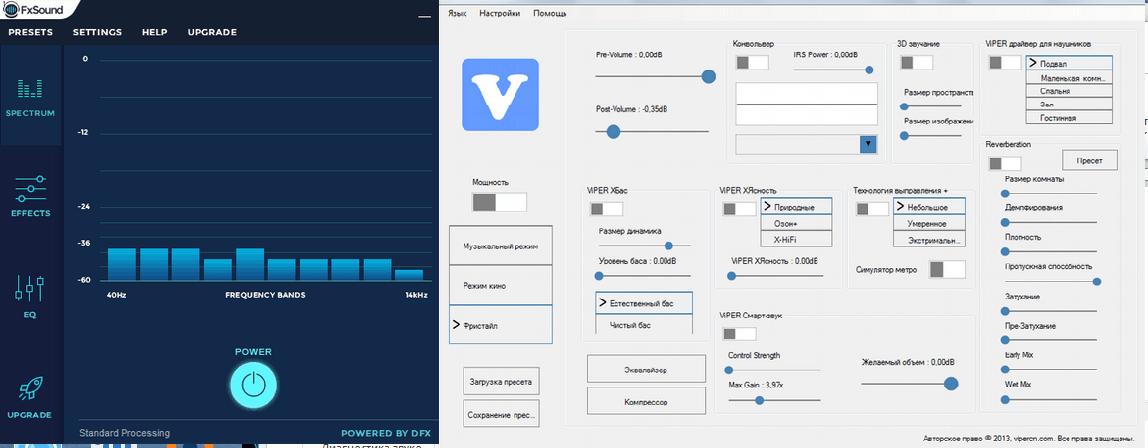Open the Конвольвер dropdown arrow
Image resolution: width=1148 pixels, height=448 pixels.
coord(868,144)
